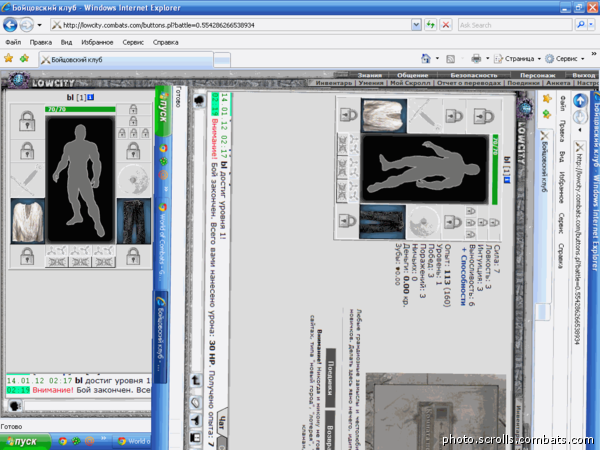
Task: Click the Ask Search input box
Action: click(515, 25)
